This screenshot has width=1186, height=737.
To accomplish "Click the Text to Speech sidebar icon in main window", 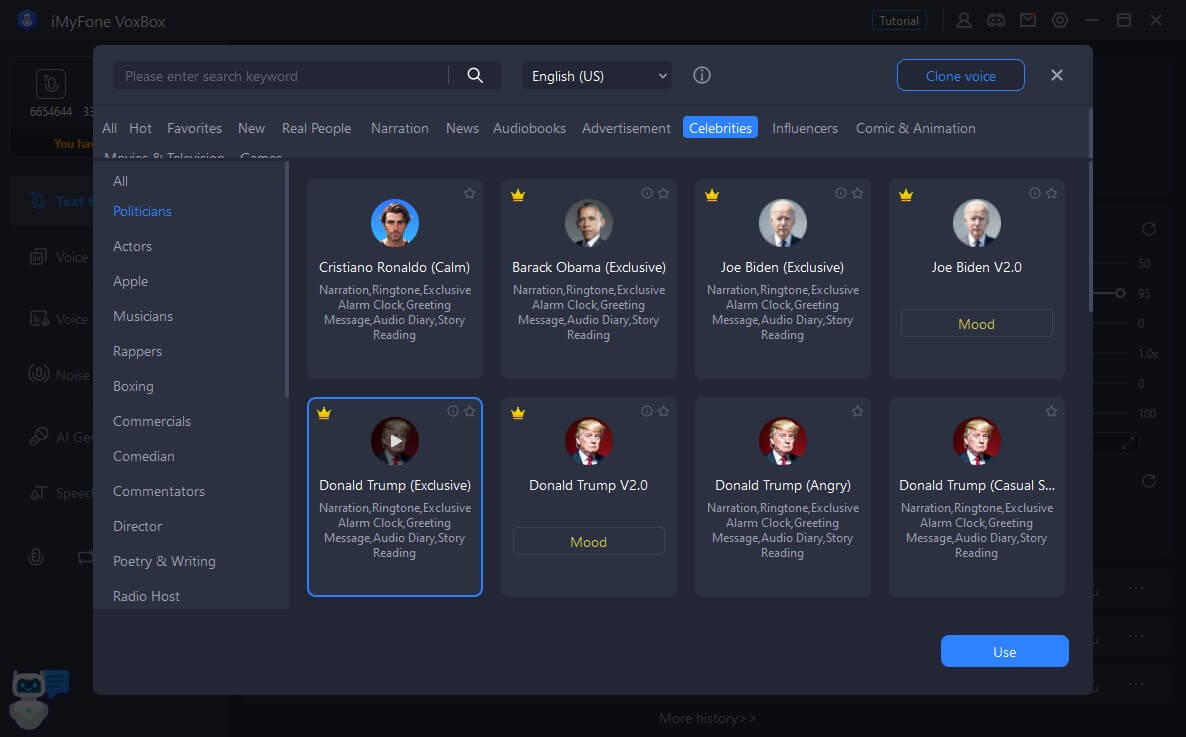I will tap(38, 201).
